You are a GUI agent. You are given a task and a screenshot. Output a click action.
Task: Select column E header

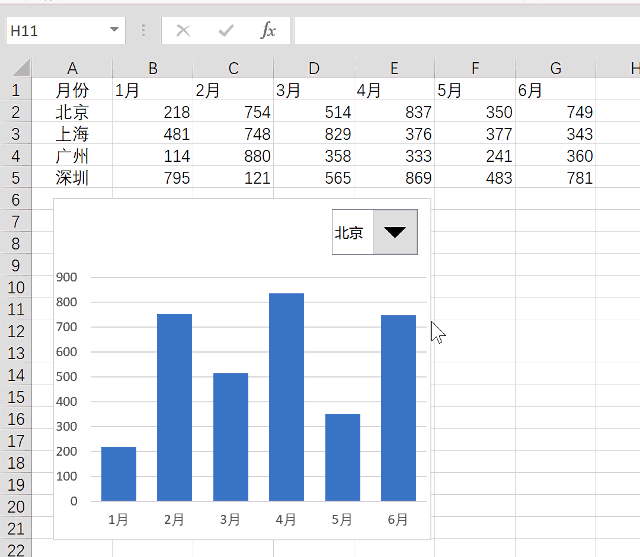[394, 68]
